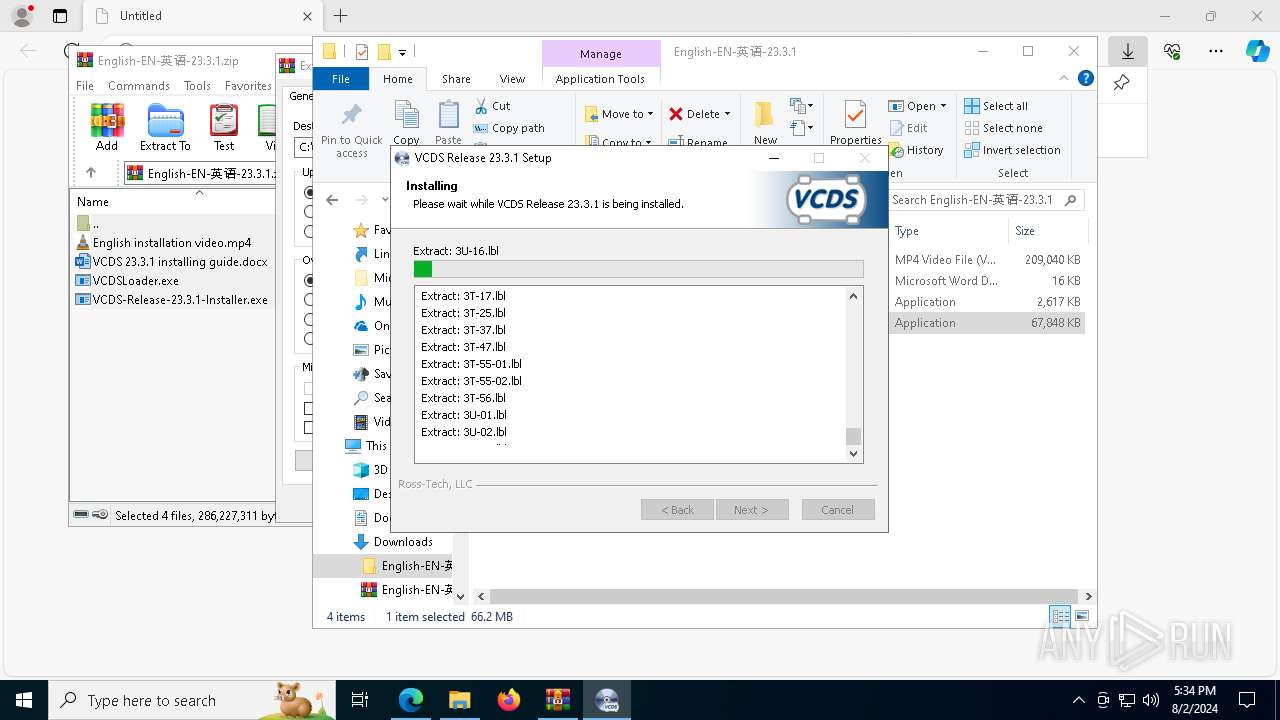Image resolution: width=1280 pixels, height=720 pixels.
Task: Select VCDSLoader.exe in WinRAR list
Action: pyautogui.click(x=135, y=281)
